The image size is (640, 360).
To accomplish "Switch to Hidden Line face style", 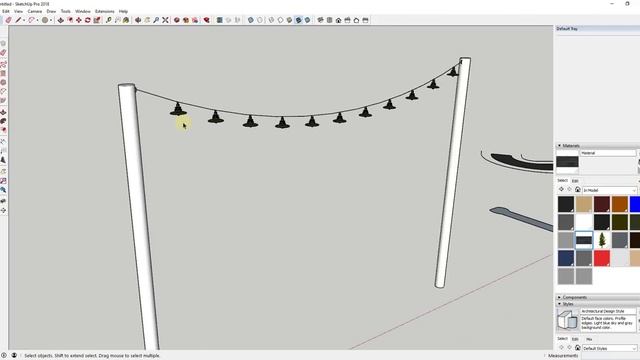I will pyautogui.click(x=280, y=20).
